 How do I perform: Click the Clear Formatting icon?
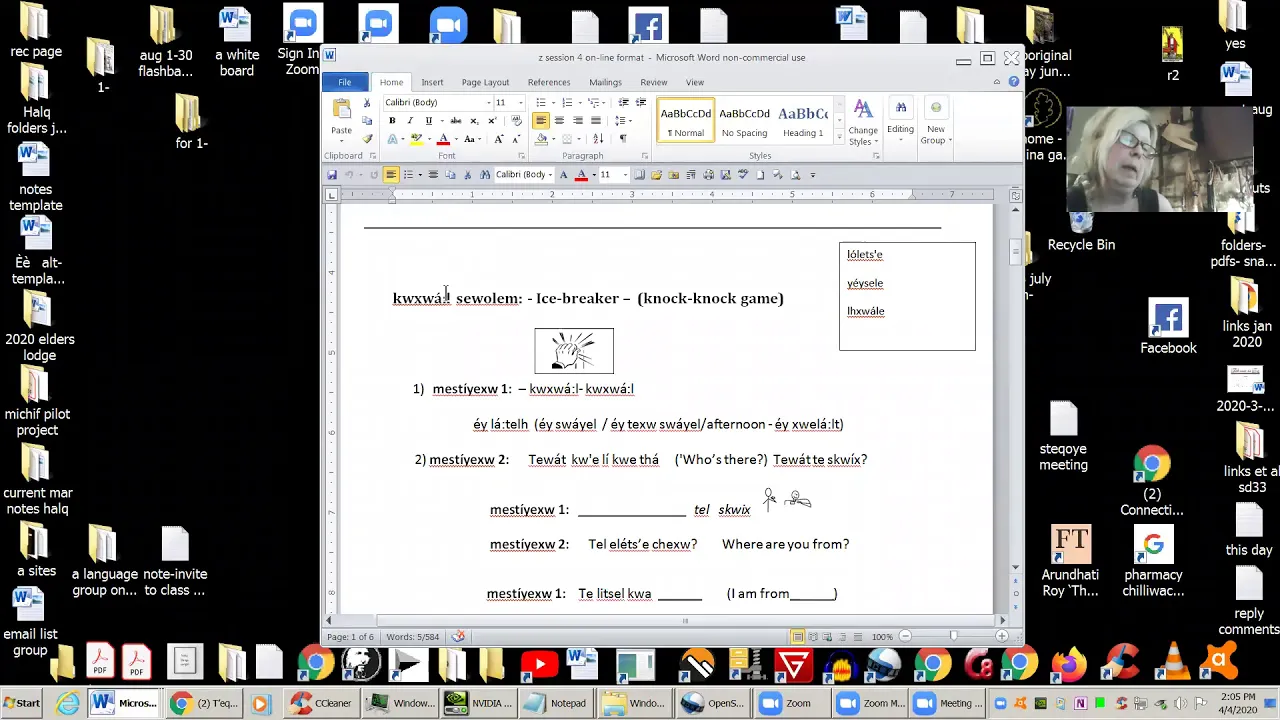point(516,121)
